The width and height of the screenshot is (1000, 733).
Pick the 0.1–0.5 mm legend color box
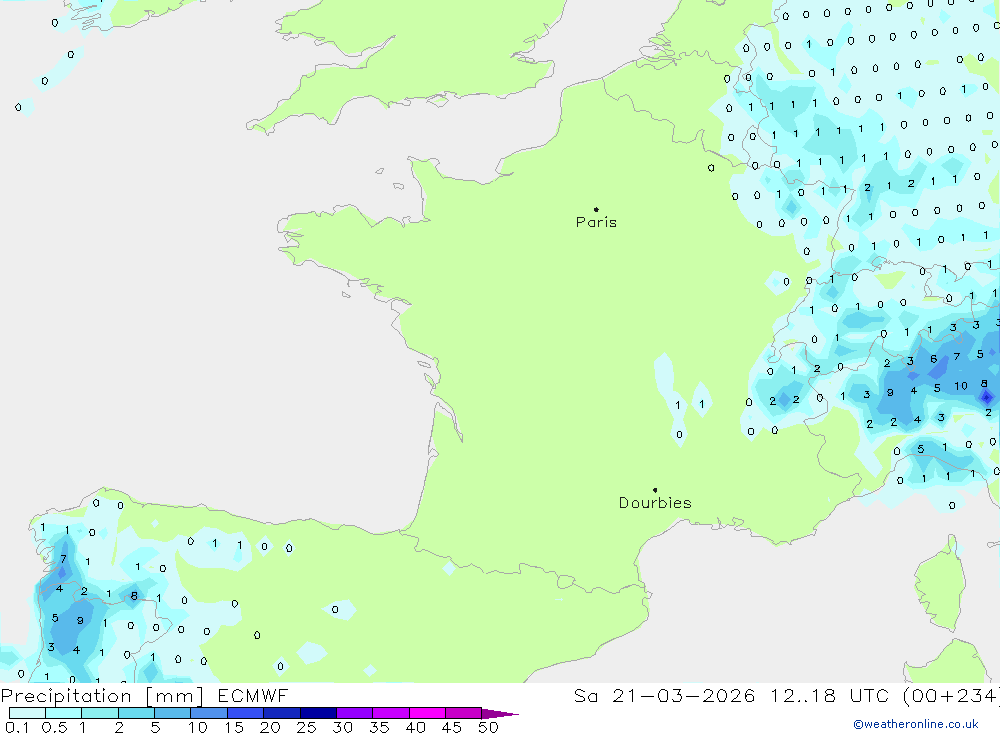pyautogui.click(x=27, y=713)
